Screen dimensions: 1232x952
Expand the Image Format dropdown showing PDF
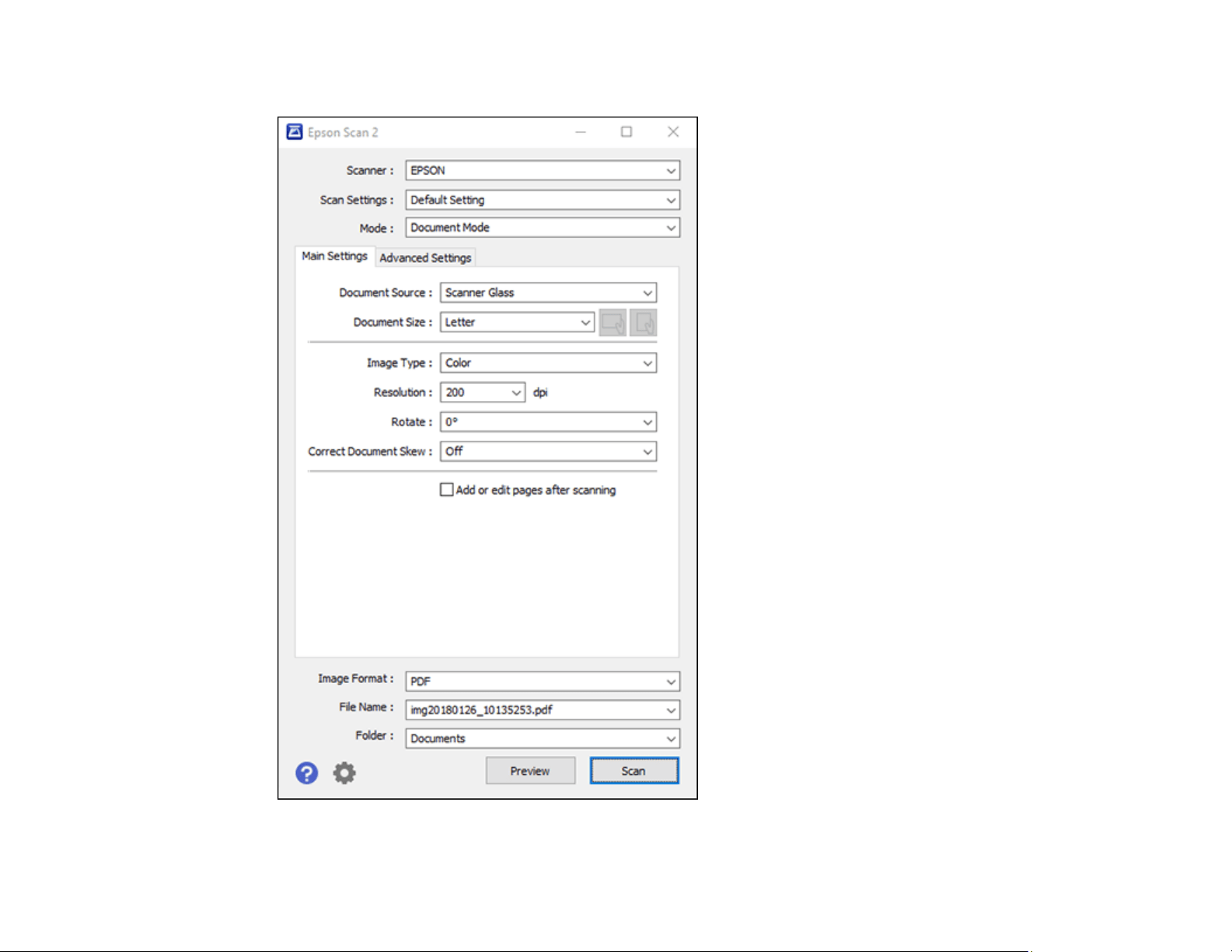point(543,682)
